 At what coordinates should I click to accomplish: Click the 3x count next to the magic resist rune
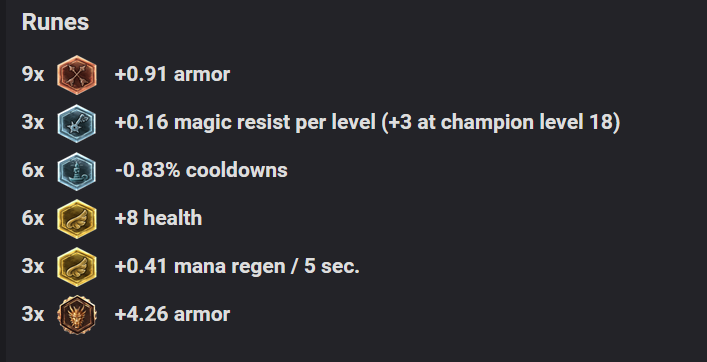click(x=33, y=123)
